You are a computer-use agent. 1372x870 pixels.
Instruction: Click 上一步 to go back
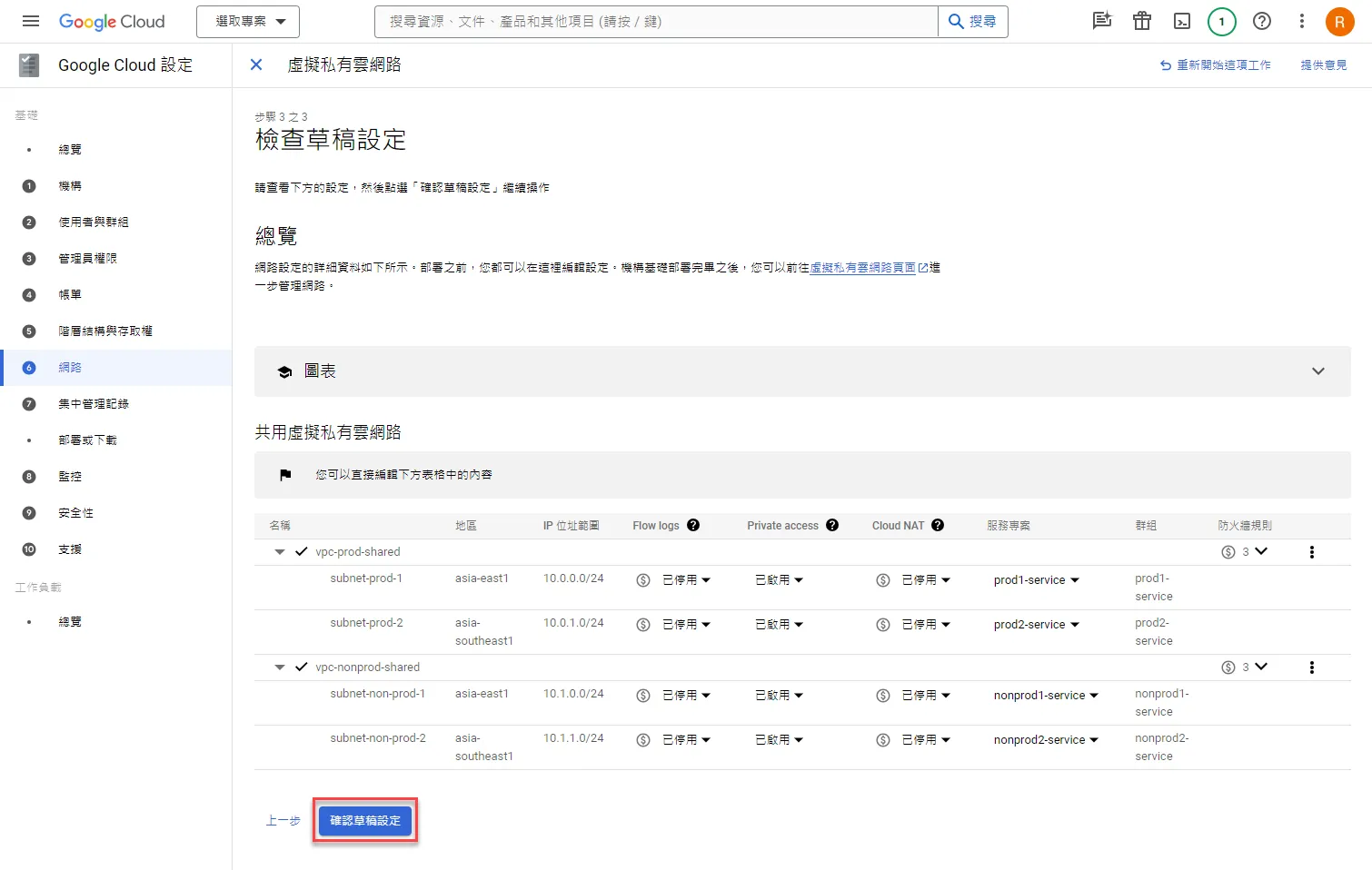pos(283,821)
